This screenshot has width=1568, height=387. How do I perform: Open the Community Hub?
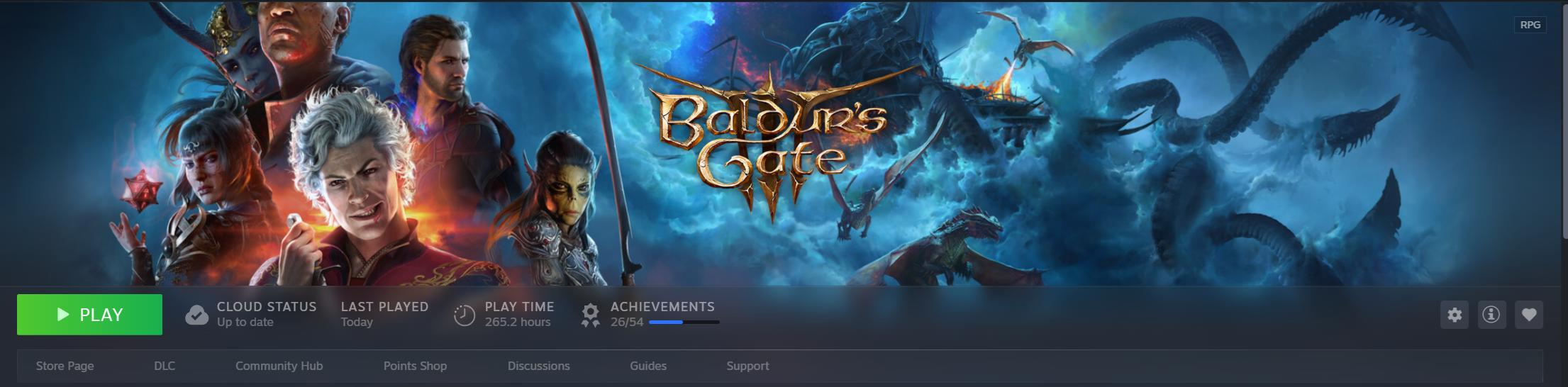click(279, 366)
